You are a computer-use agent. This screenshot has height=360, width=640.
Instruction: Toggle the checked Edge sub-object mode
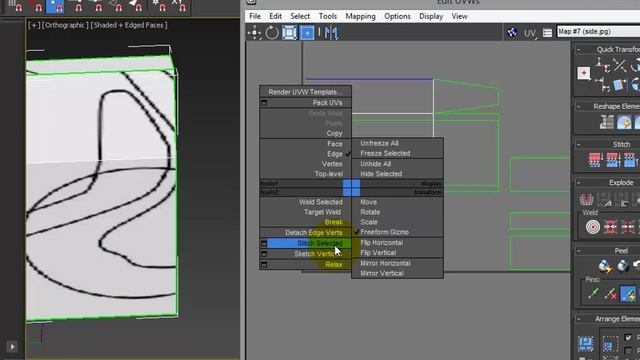335,154
